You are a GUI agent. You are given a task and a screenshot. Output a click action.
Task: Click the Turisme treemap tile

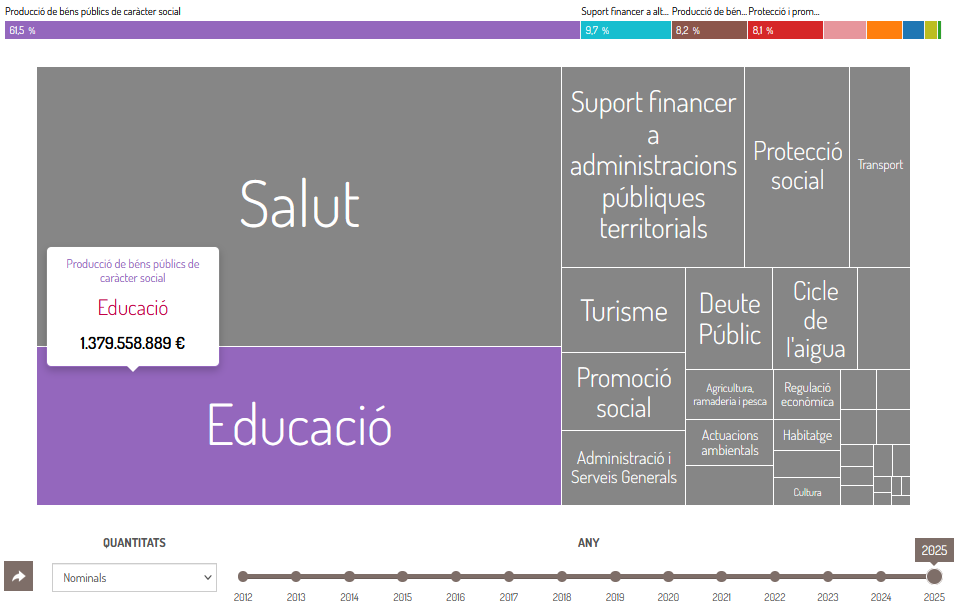[623, 310]
